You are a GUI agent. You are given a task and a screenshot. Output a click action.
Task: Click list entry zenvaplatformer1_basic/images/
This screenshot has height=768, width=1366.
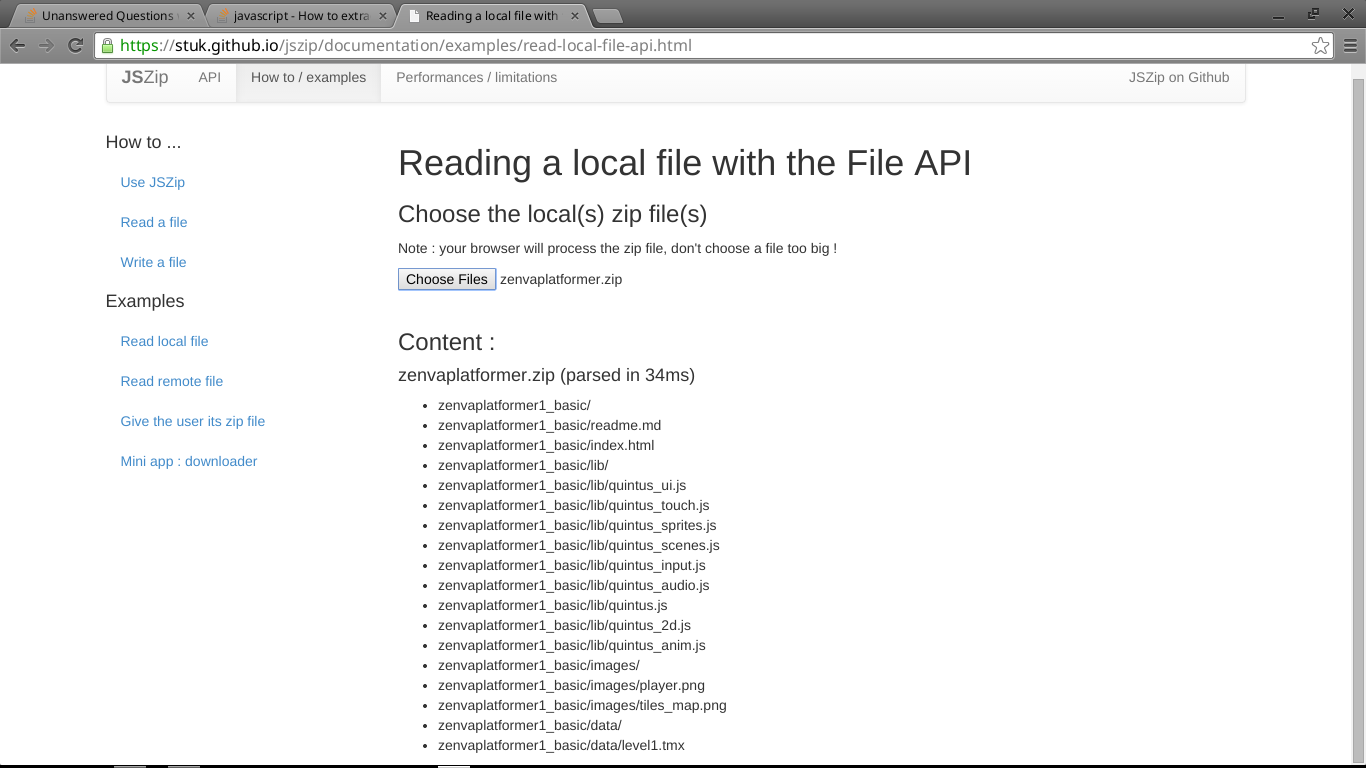click(539, 665)
